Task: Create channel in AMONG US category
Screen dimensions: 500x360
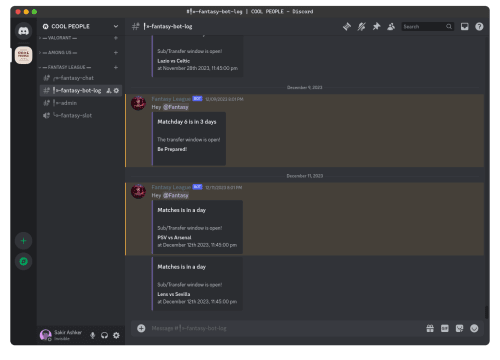Action: (116, 53)
